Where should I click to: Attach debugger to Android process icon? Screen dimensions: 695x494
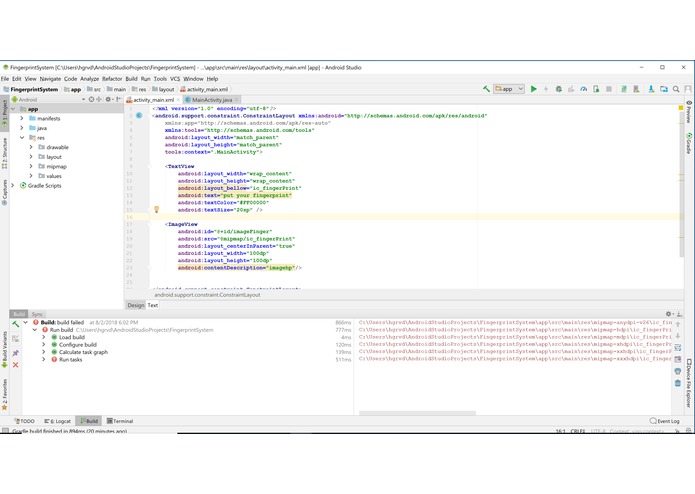(x=596, y=89)
